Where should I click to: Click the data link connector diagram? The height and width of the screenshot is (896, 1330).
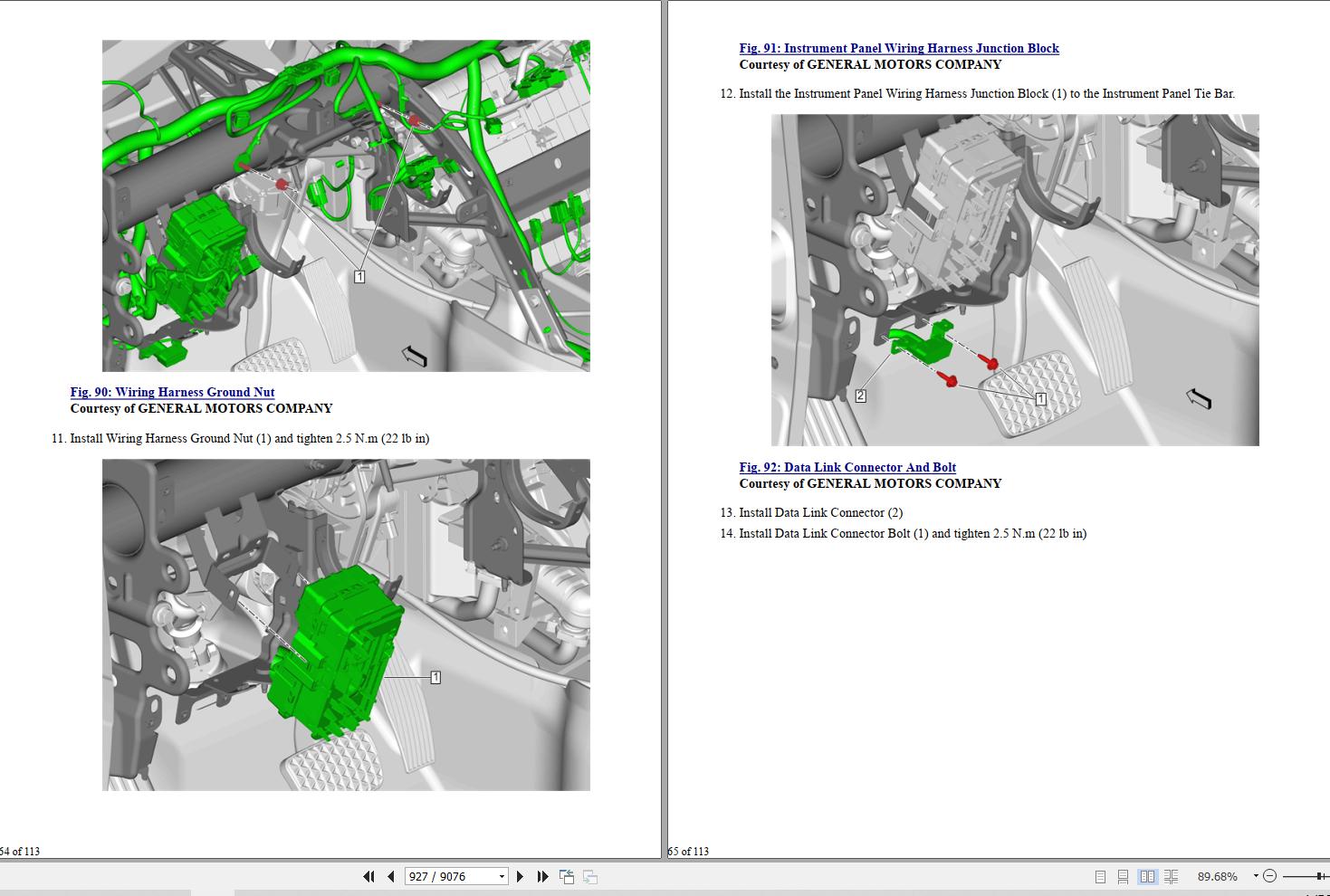[x=1015, y=280]
